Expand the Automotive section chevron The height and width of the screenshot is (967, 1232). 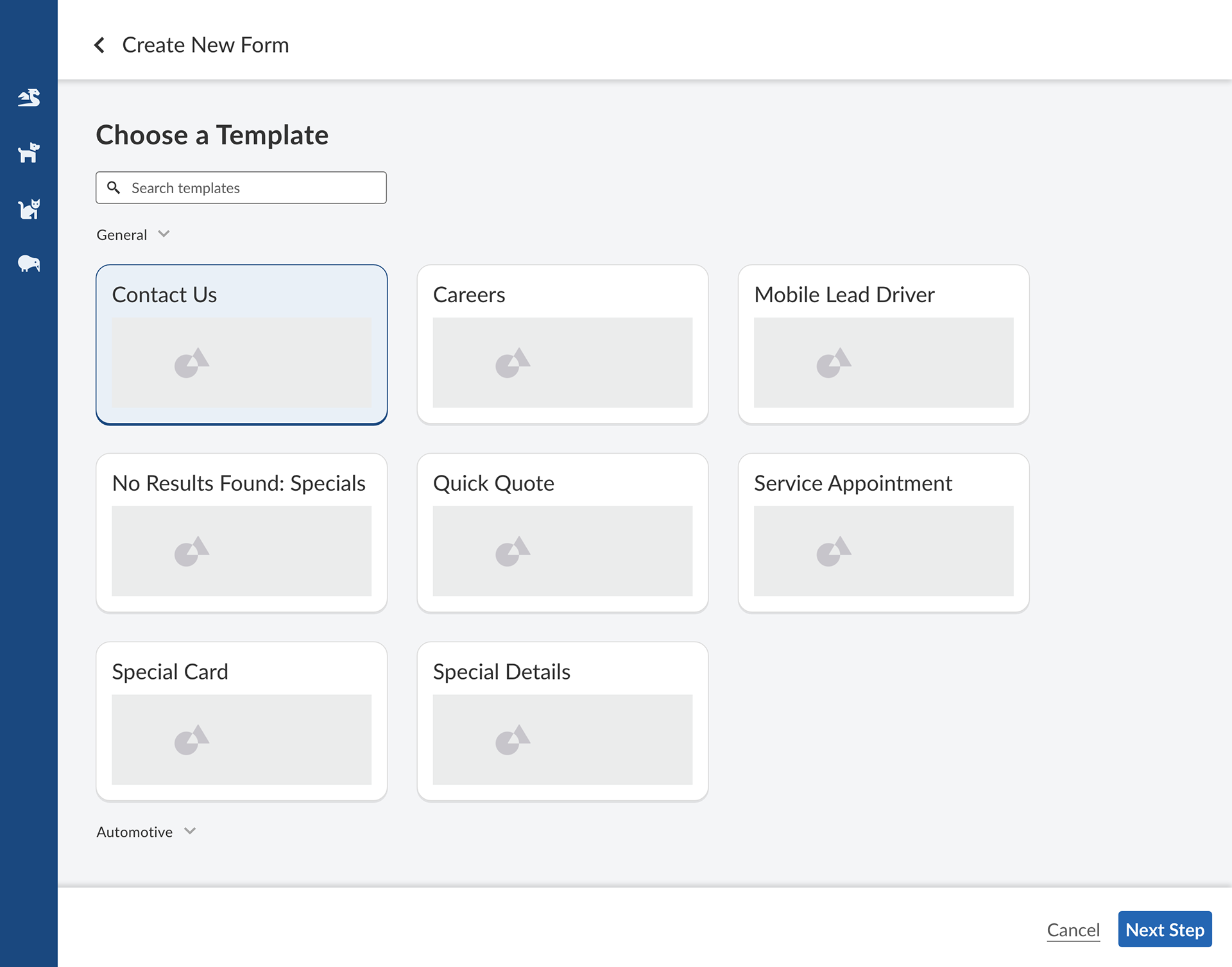click(190, 831)
